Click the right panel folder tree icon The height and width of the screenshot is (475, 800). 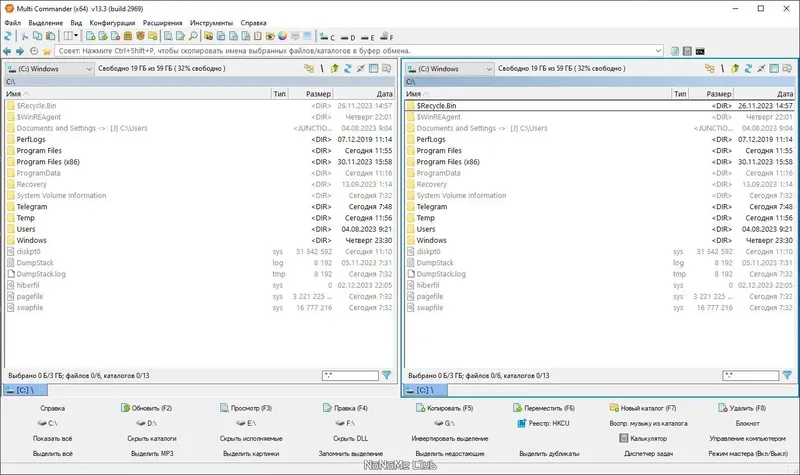[x=709, y=68]
